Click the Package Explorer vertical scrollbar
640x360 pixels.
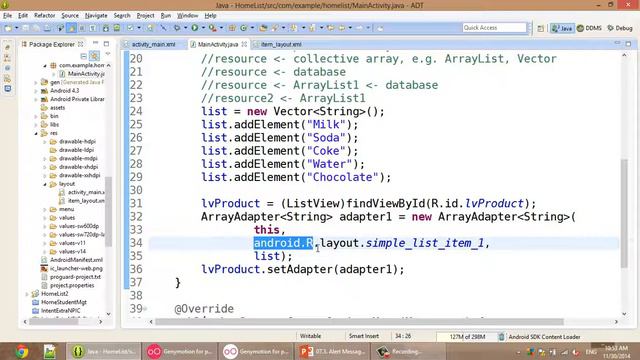[108, 211]
